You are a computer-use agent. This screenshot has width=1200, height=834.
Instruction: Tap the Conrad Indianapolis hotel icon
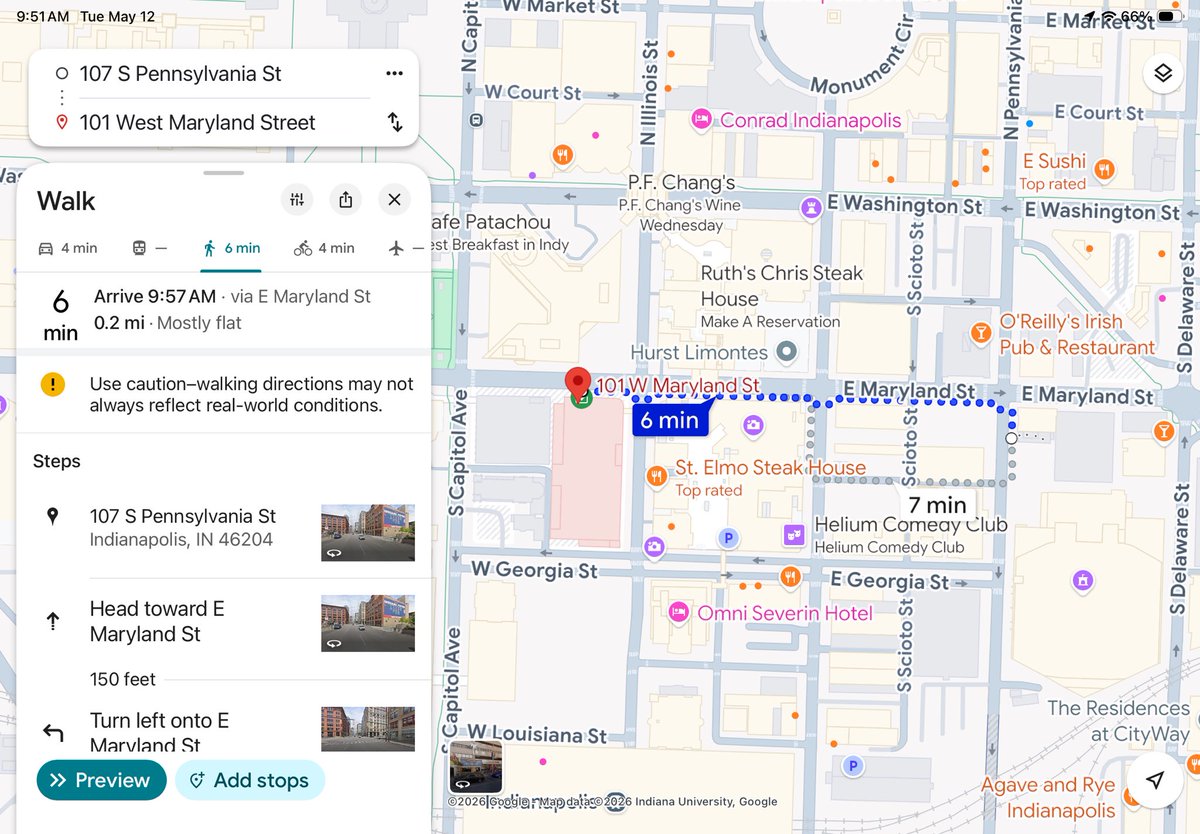[703, 120]
